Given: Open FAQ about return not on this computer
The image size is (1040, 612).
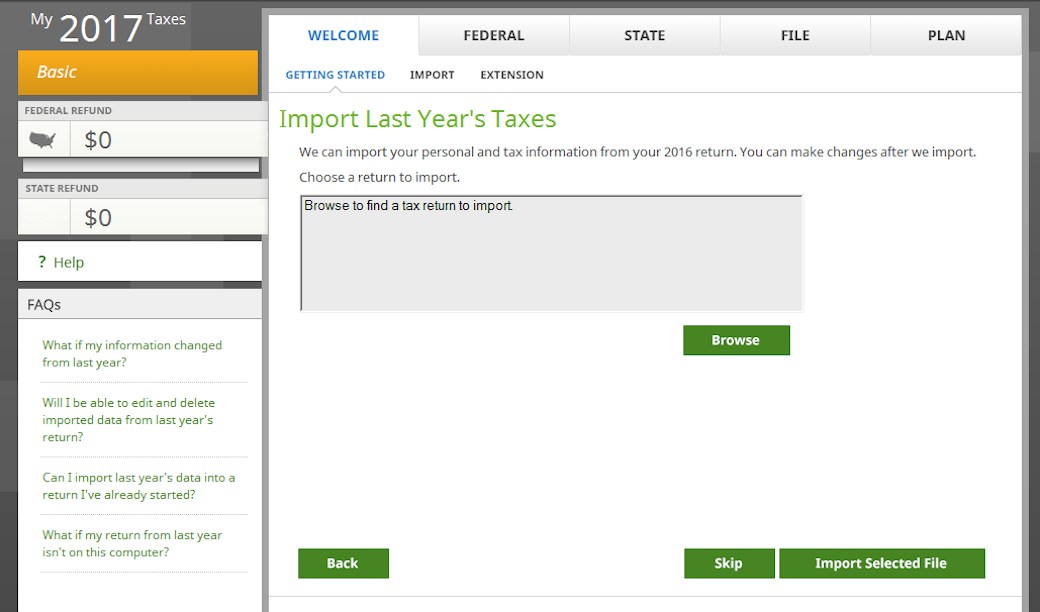Looking at the screenshot, I should (x=132, y=544).
